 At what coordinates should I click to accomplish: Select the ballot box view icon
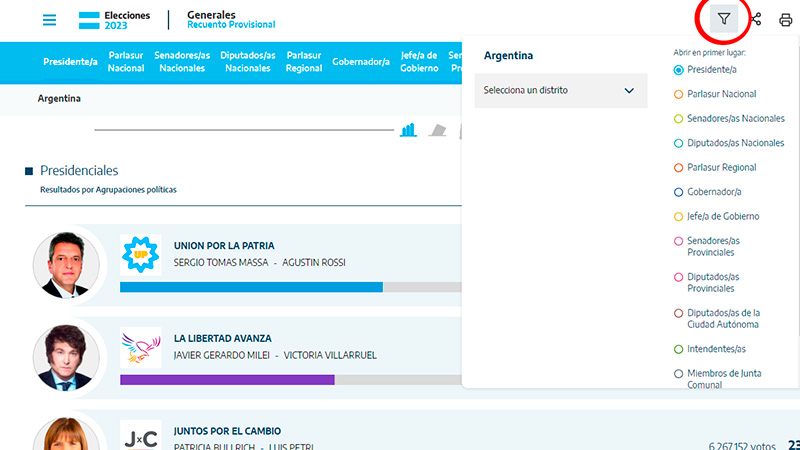tap(437, 131)
